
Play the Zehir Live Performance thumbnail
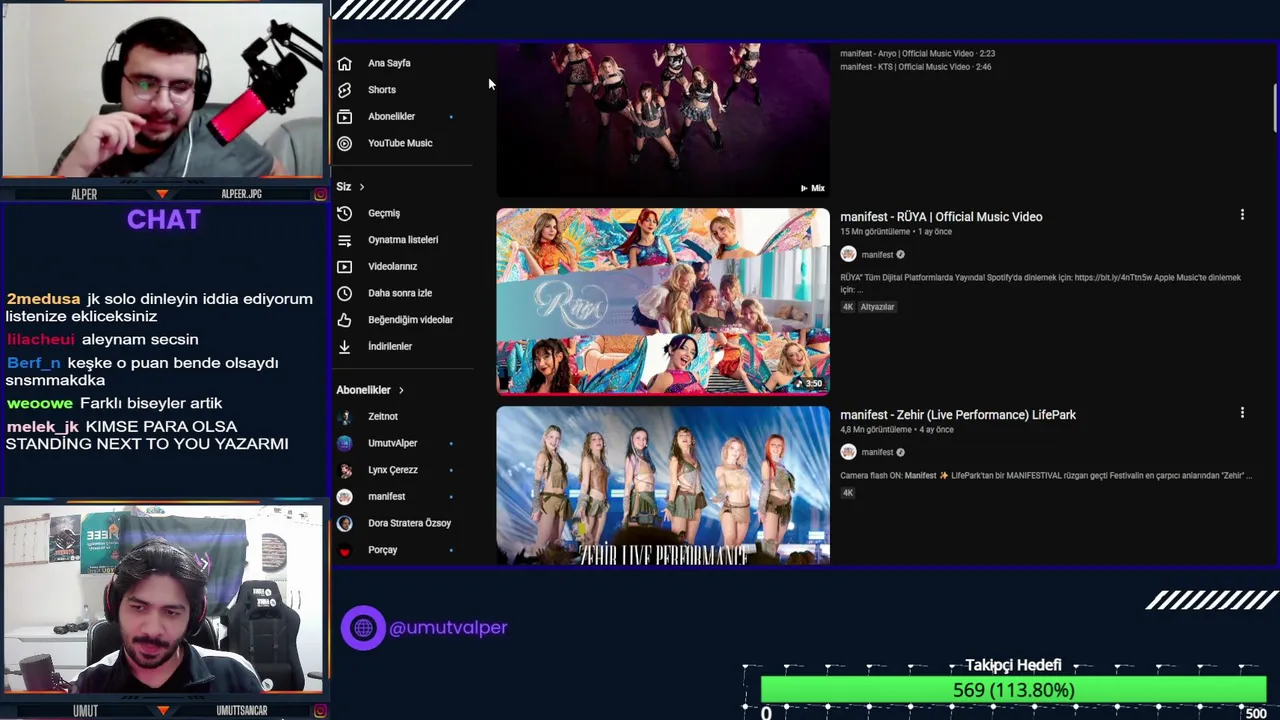[663, 485]
